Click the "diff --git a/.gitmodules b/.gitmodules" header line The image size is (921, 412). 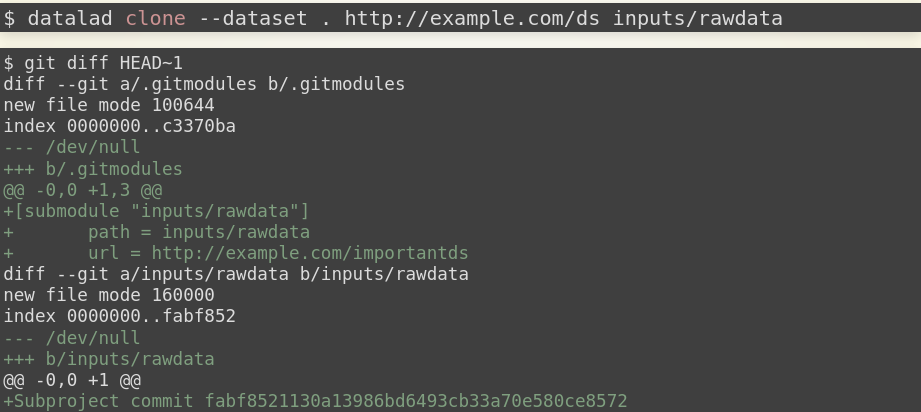coord(204,84)
